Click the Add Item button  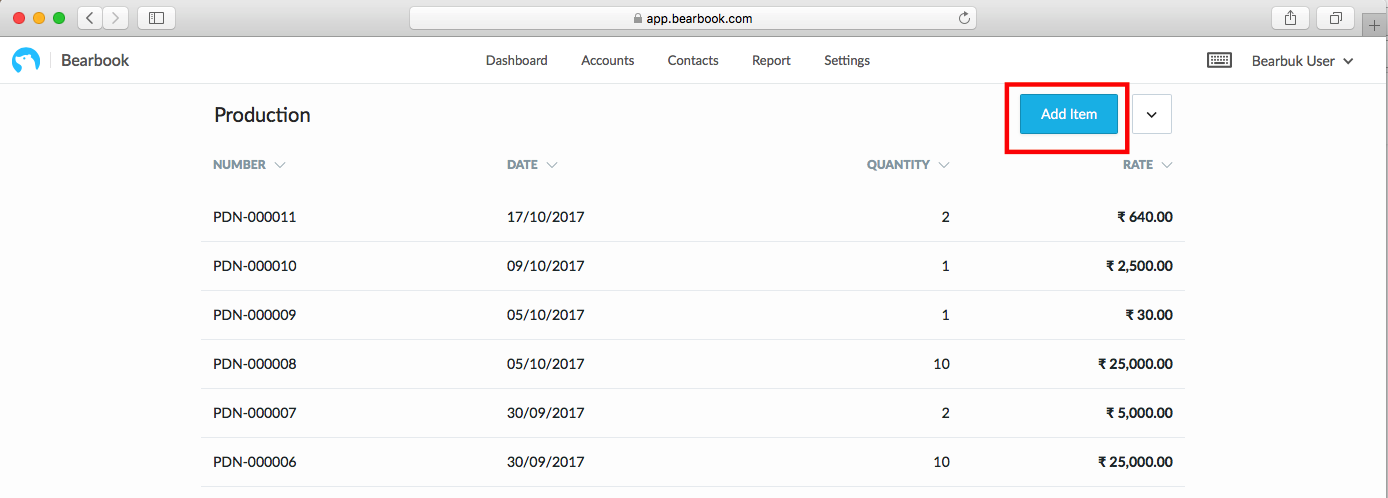(x=1069, y=114)
